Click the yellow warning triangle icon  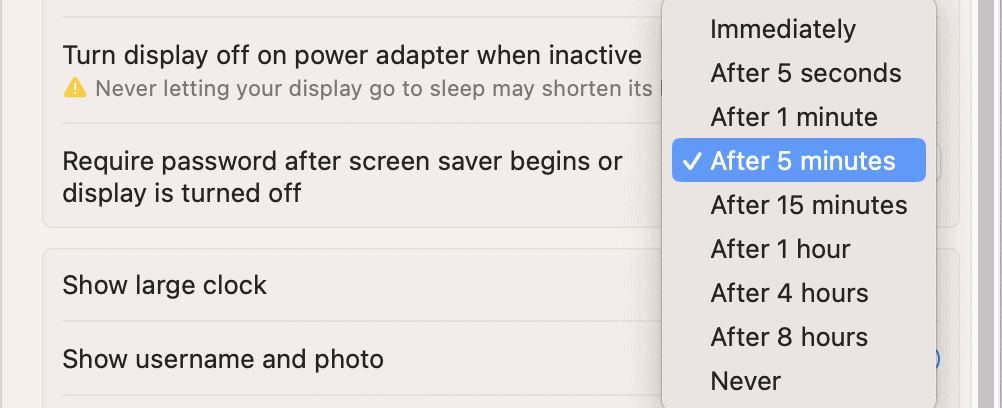pos(75,89)
